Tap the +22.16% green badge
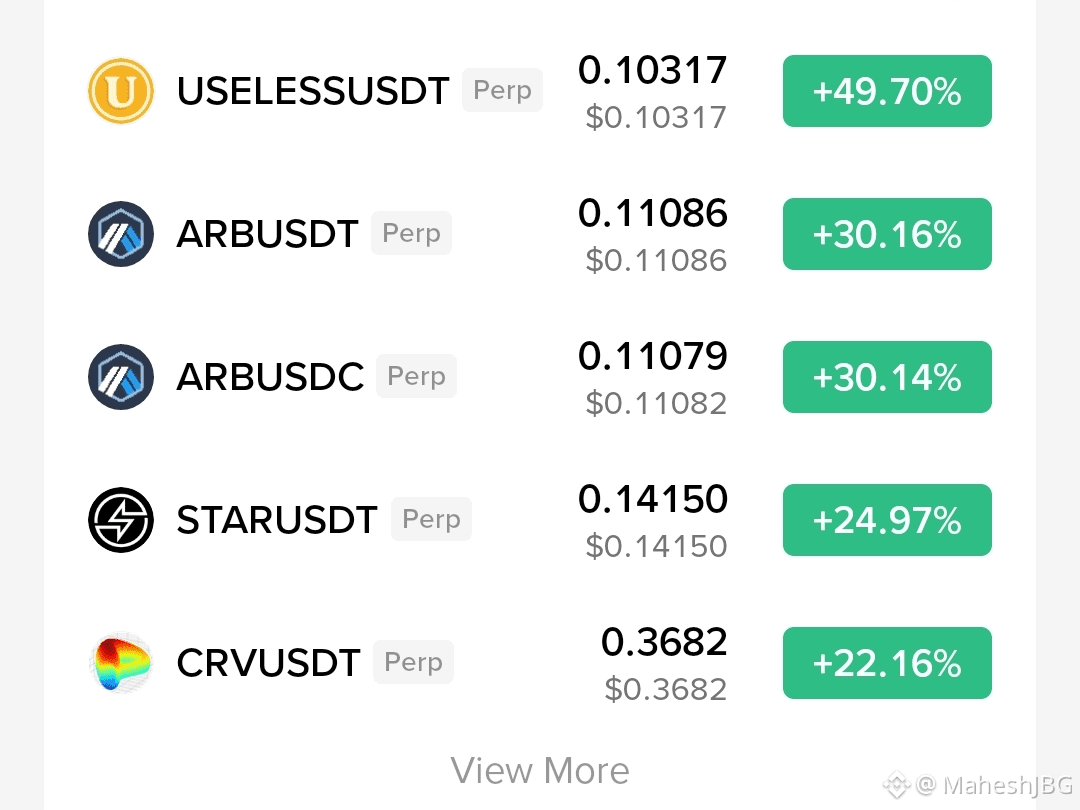The image size is (1080, 810). point(887,663)
